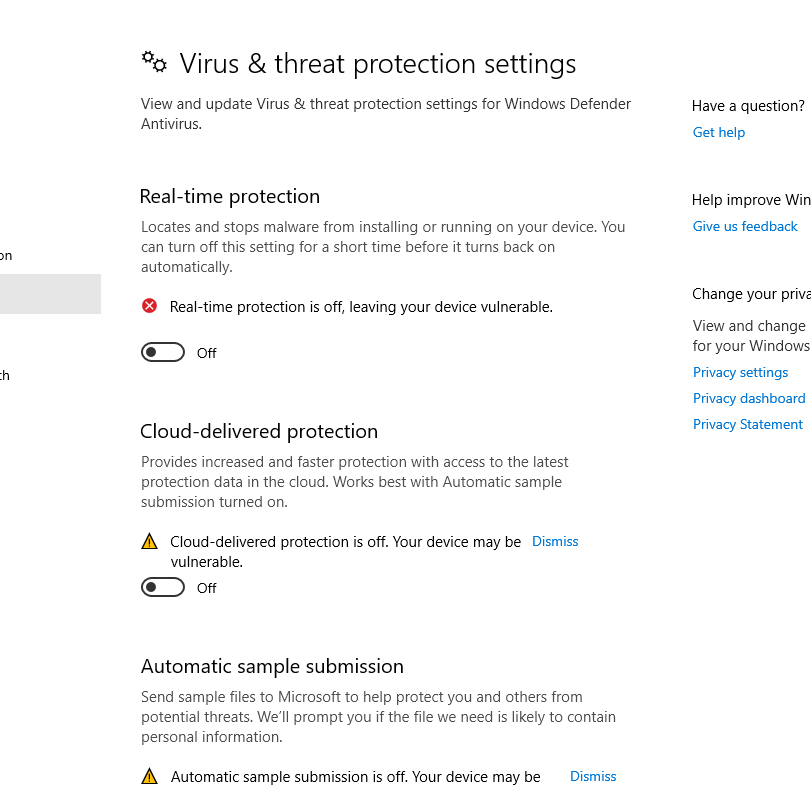Click the gears icon beside the page title

click(x=154, y=62)
